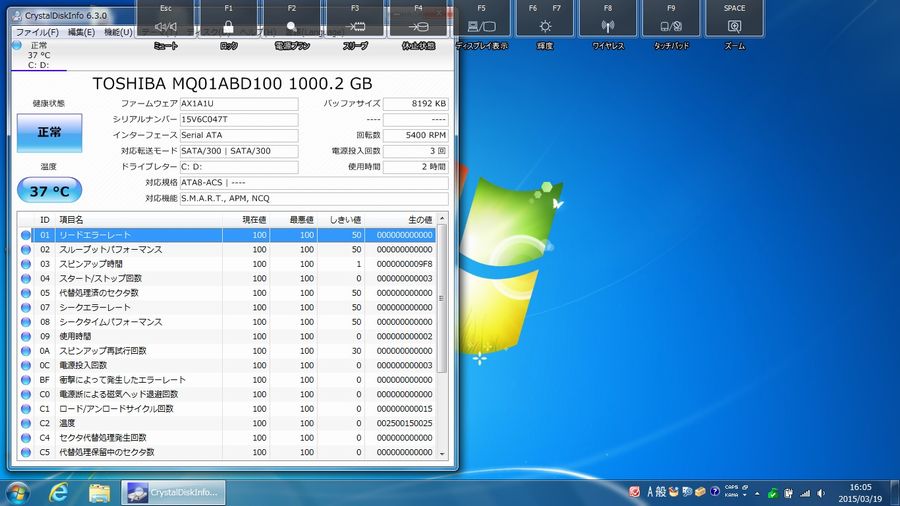900x506 pixels.
Task: Click status circle of row 05 代替処理済のセクタ数
Action: coord(25,293)
